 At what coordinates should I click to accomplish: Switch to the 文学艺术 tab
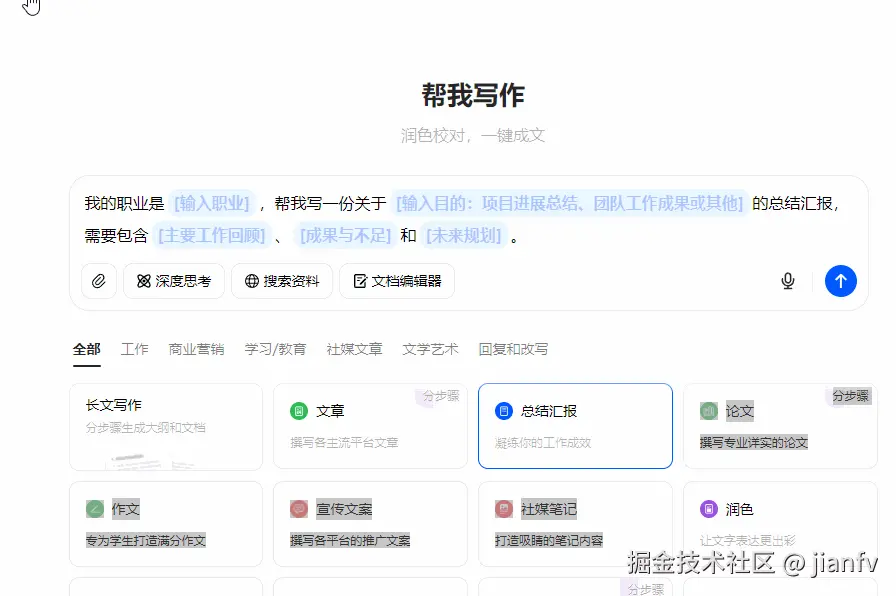pyautogui.click(x=430, y=349)
